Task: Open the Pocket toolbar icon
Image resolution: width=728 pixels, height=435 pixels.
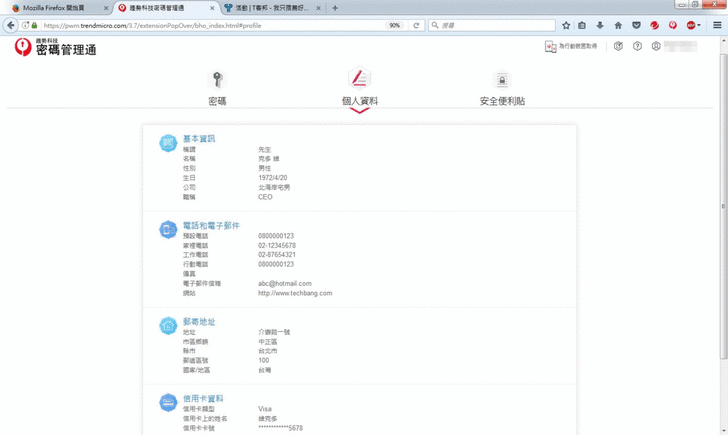Action: (636, 26)
